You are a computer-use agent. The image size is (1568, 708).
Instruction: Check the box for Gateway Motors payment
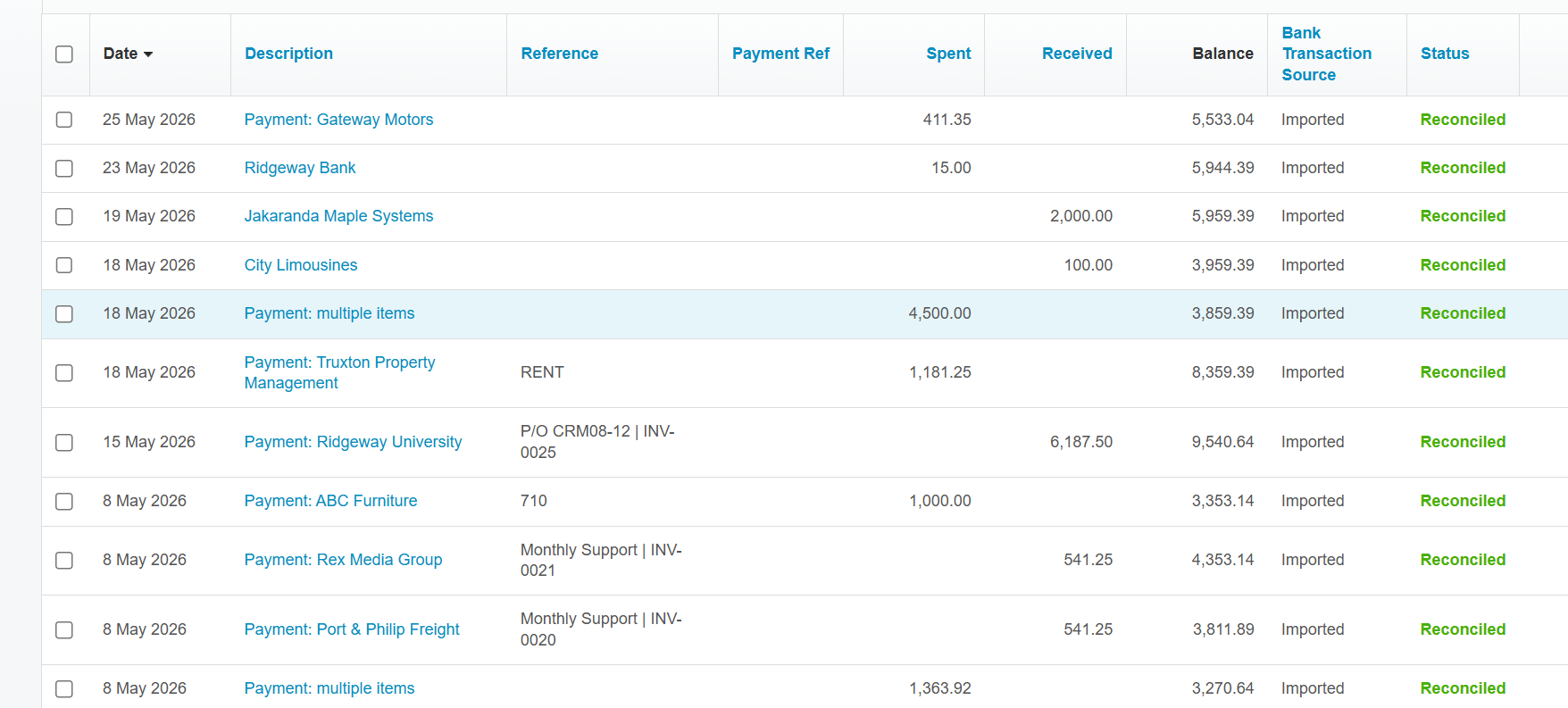[x=64, y=120]
